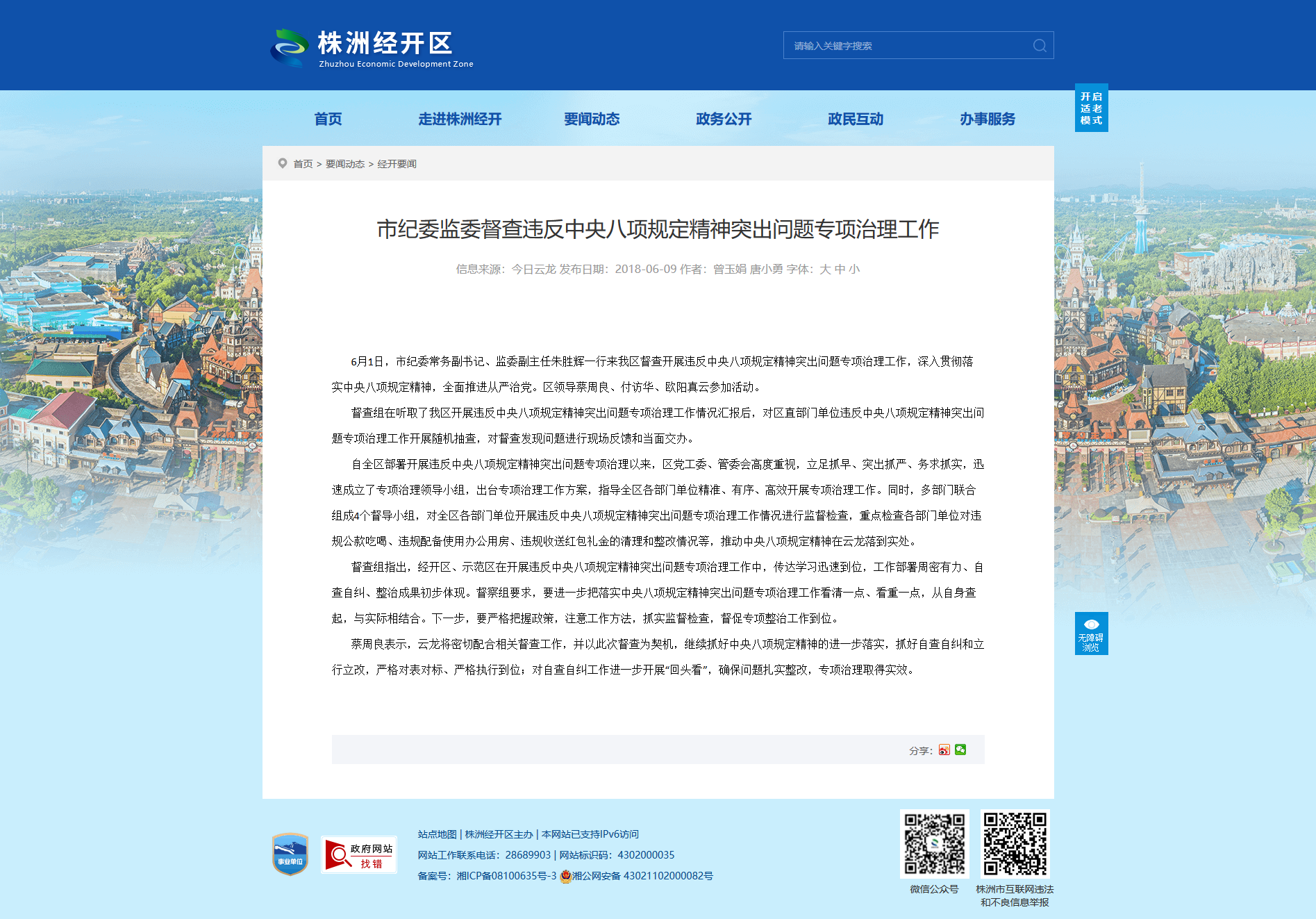
Task: Go to 要闻动态 in the breadcrumb
Action: [345, 164]
